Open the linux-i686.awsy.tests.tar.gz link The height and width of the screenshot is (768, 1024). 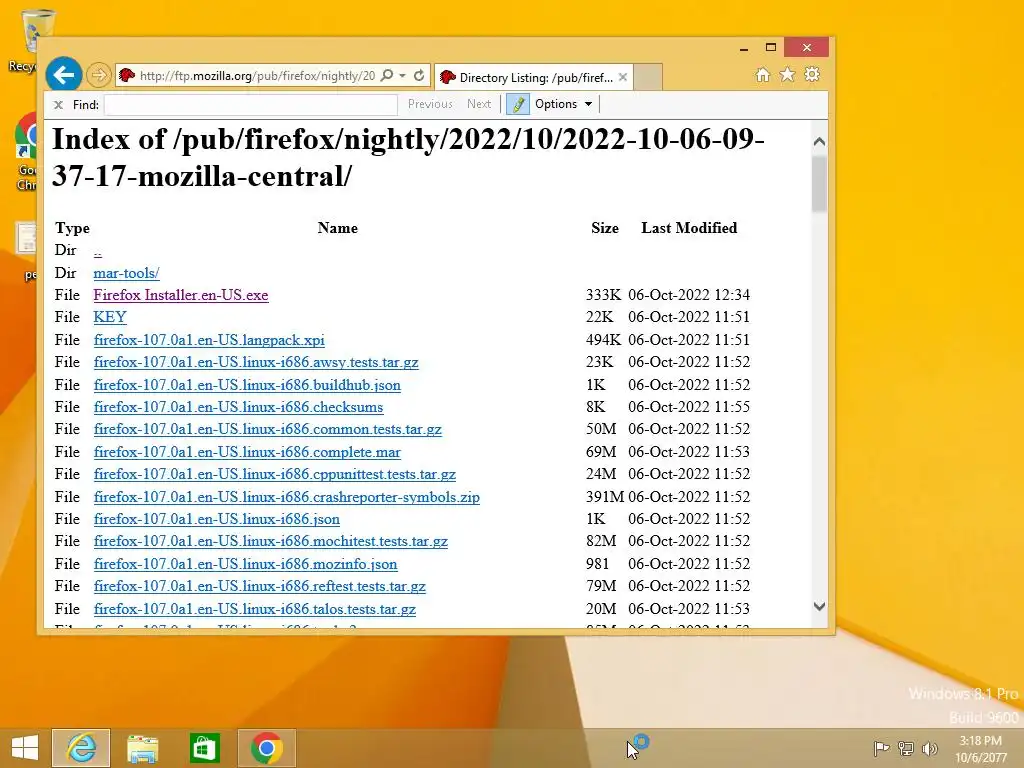coord(256,362)
